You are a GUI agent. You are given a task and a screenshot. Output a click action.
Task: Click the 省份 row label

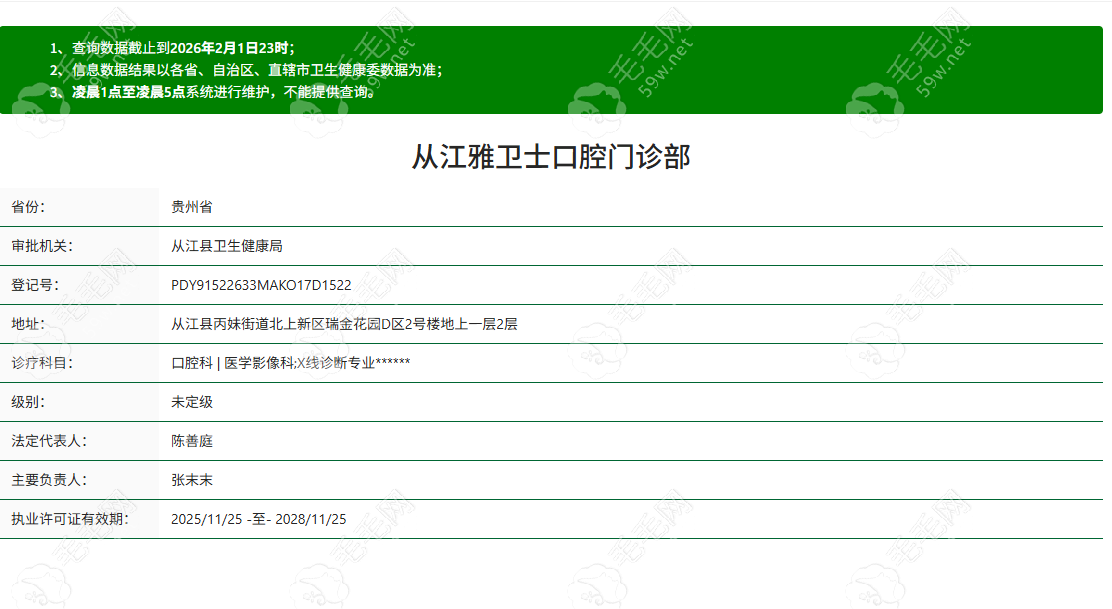click(x=27, y=206)
